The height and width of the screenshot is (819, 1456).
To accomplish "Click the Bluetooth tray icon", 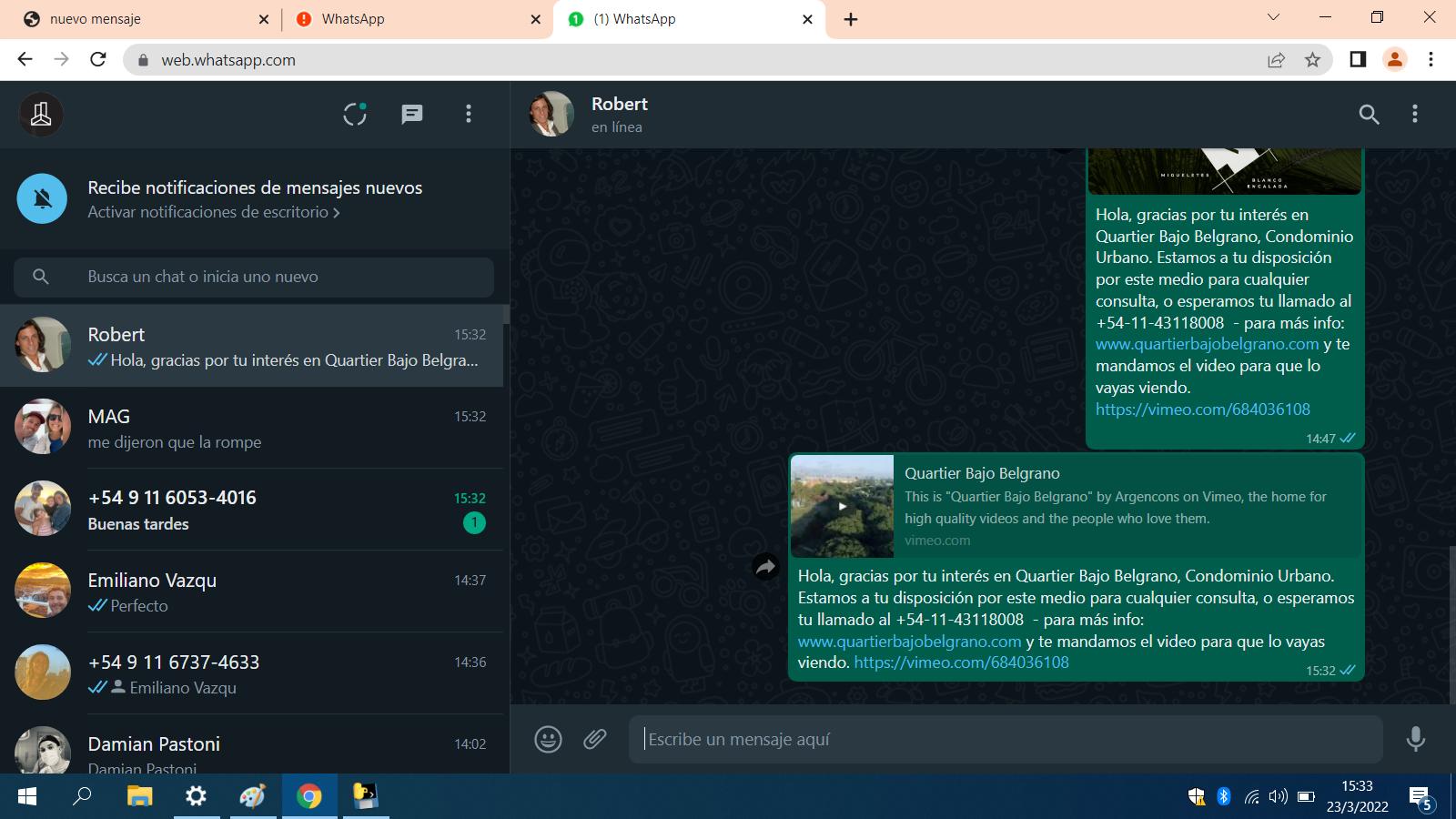I will point(1224,797).
